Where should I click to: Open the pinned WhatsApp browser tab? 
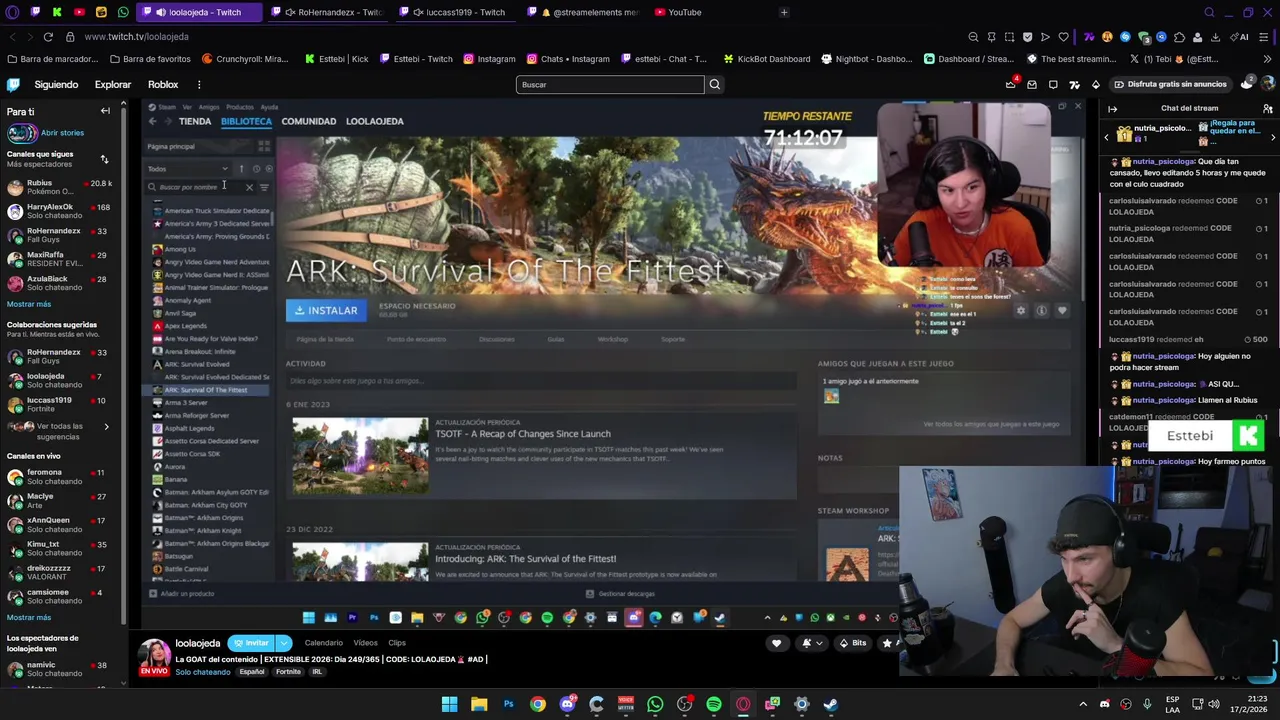pos(123,12)
